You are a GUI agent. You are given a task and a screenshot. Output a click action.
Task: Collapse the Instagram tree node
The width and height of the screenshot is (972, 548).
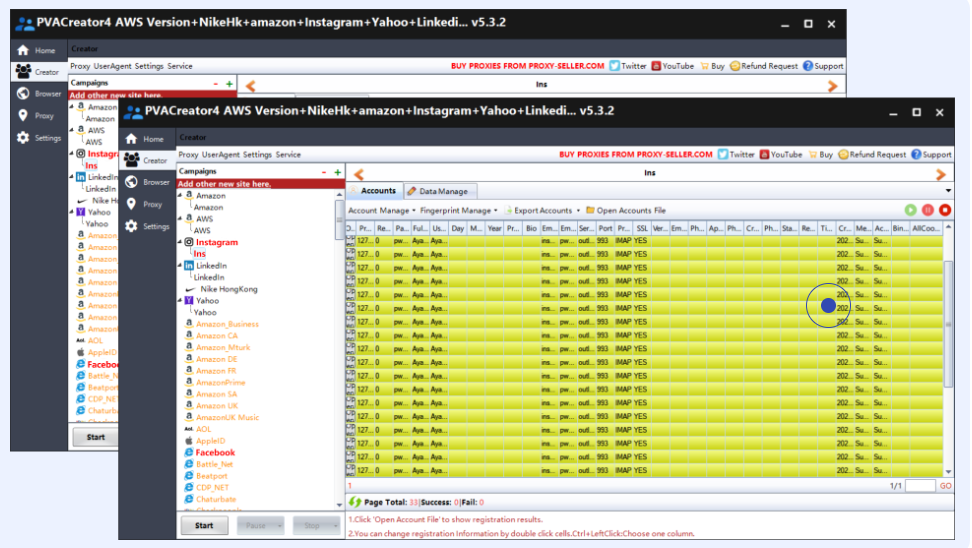click(180, 242)
